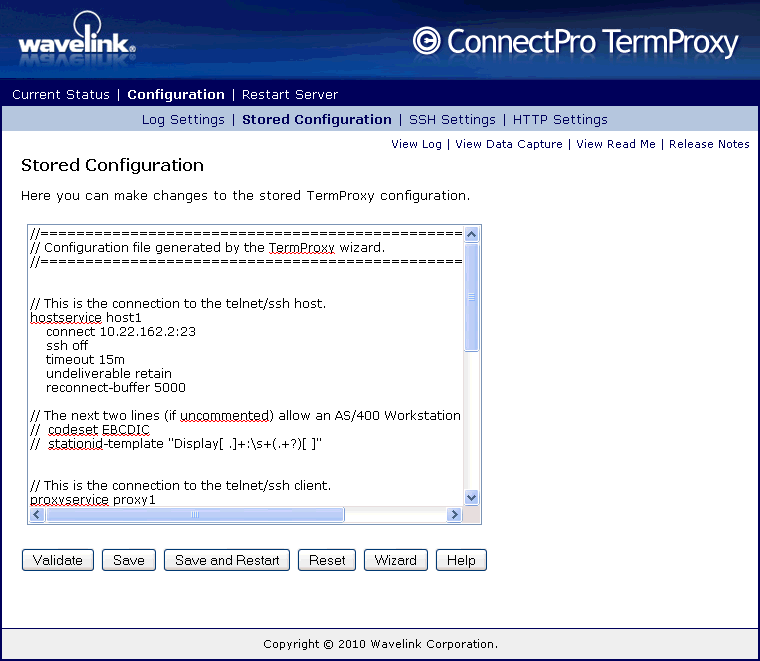Click 'This is the connection to the telnet/ssh client' comment

[180, 486]
